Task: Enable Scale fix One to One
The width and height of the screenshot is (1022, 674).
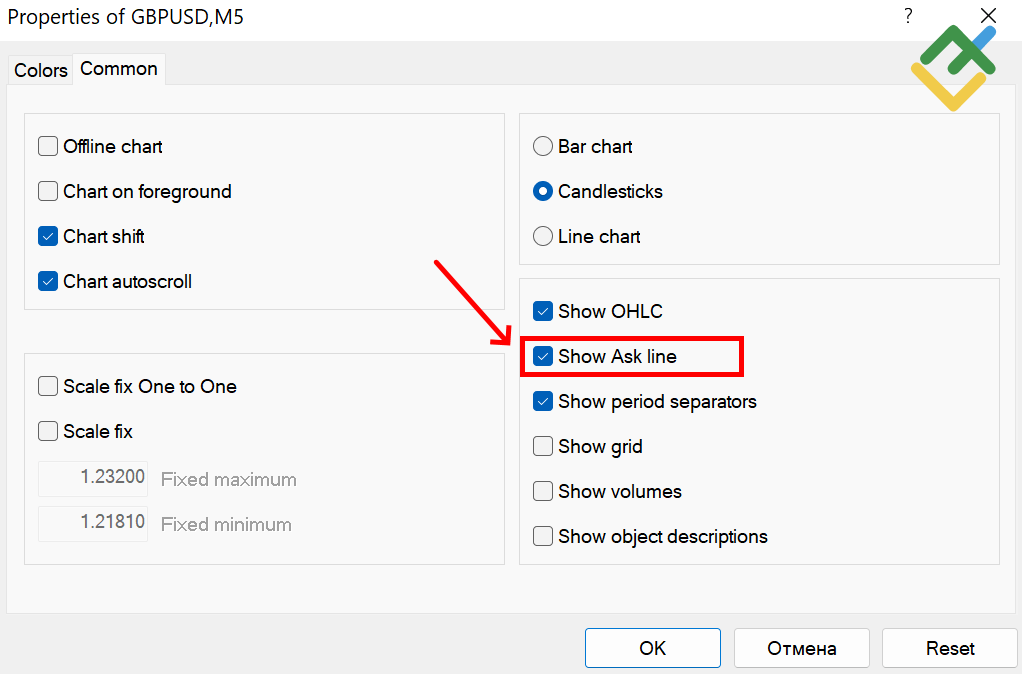Action: point(48,387)
